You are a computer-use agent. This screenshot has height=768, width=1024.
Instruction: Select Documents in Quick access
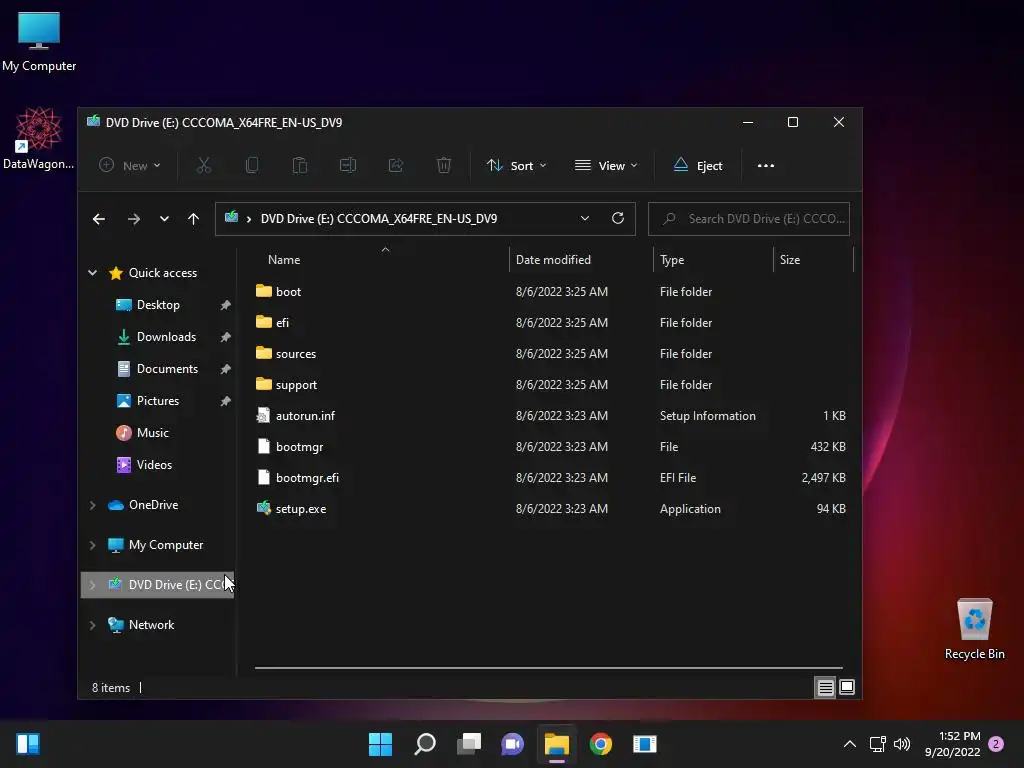click(167, 369)
